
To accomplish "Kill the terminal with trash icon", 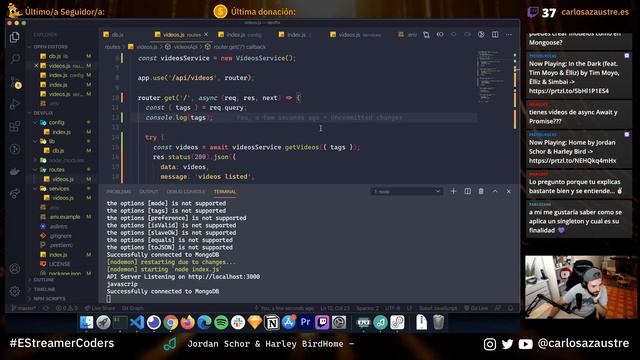I will 481,191.
